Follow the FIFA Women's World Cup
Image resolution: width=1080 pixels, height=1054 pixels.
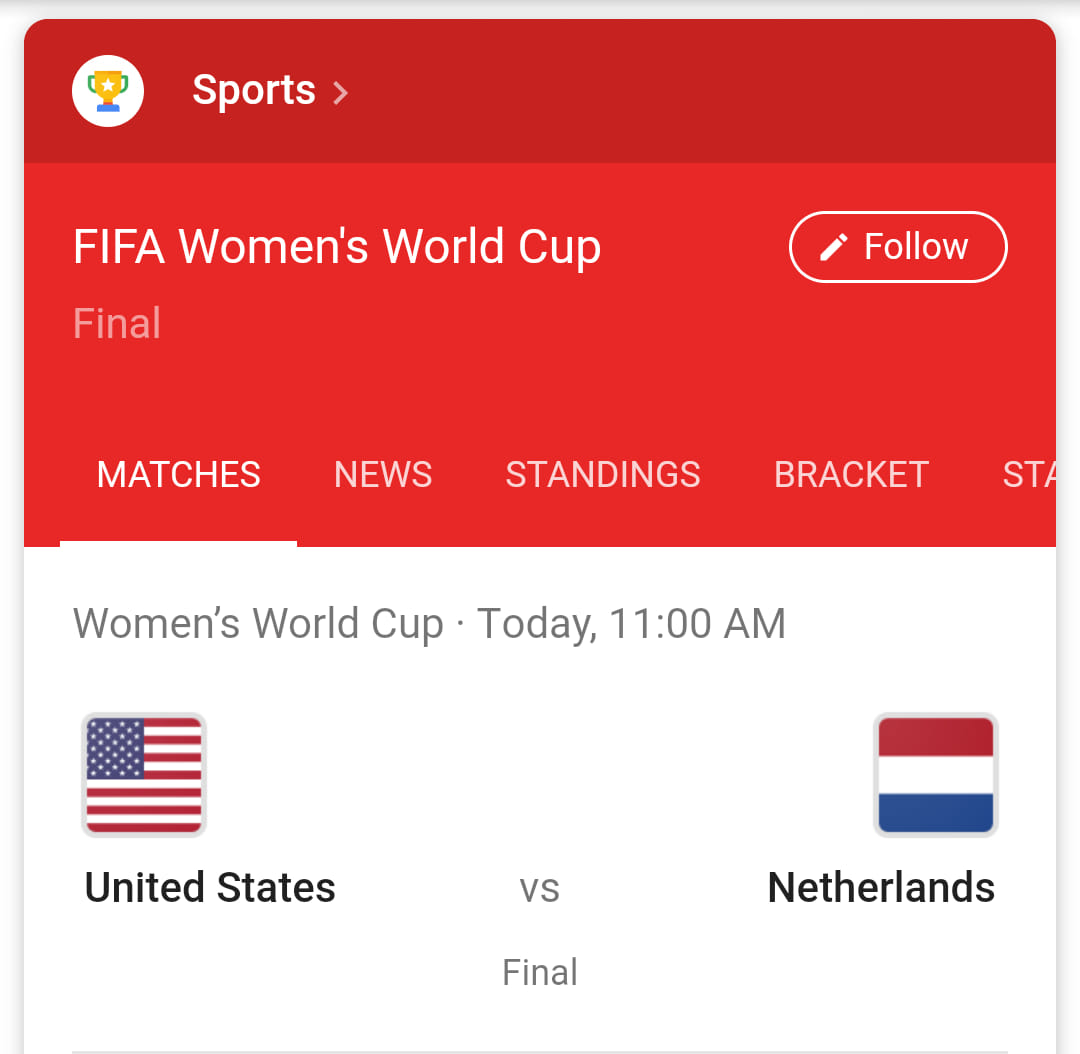click(898, 247)
